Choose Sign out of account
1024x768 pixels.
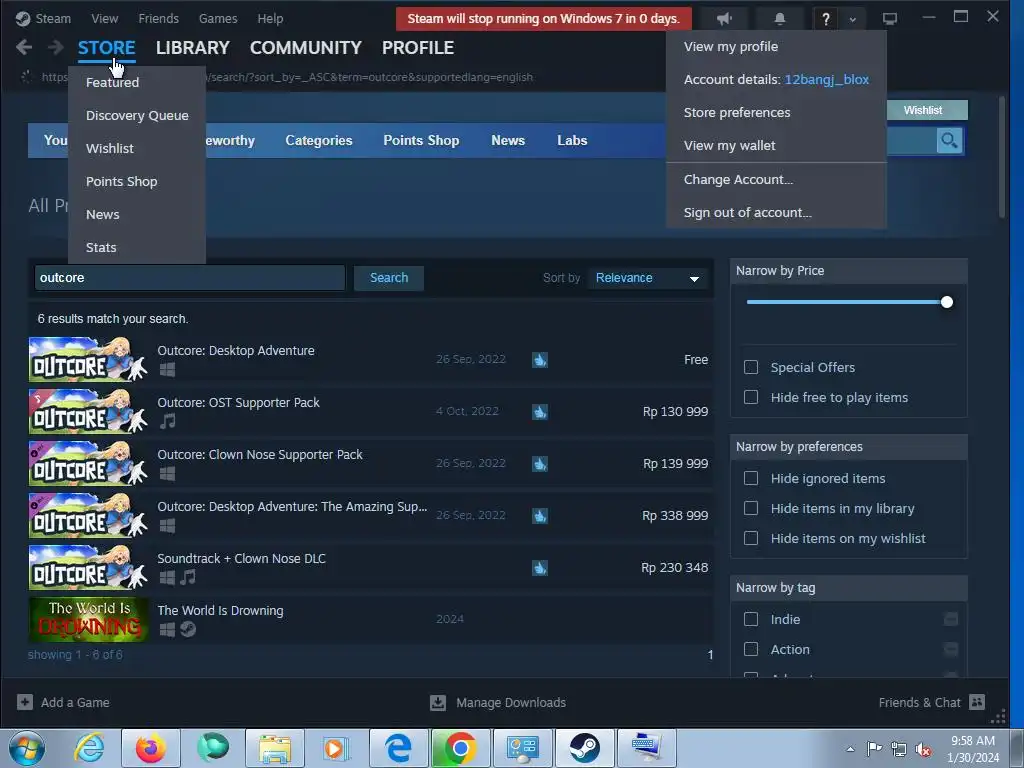(747, 213)
